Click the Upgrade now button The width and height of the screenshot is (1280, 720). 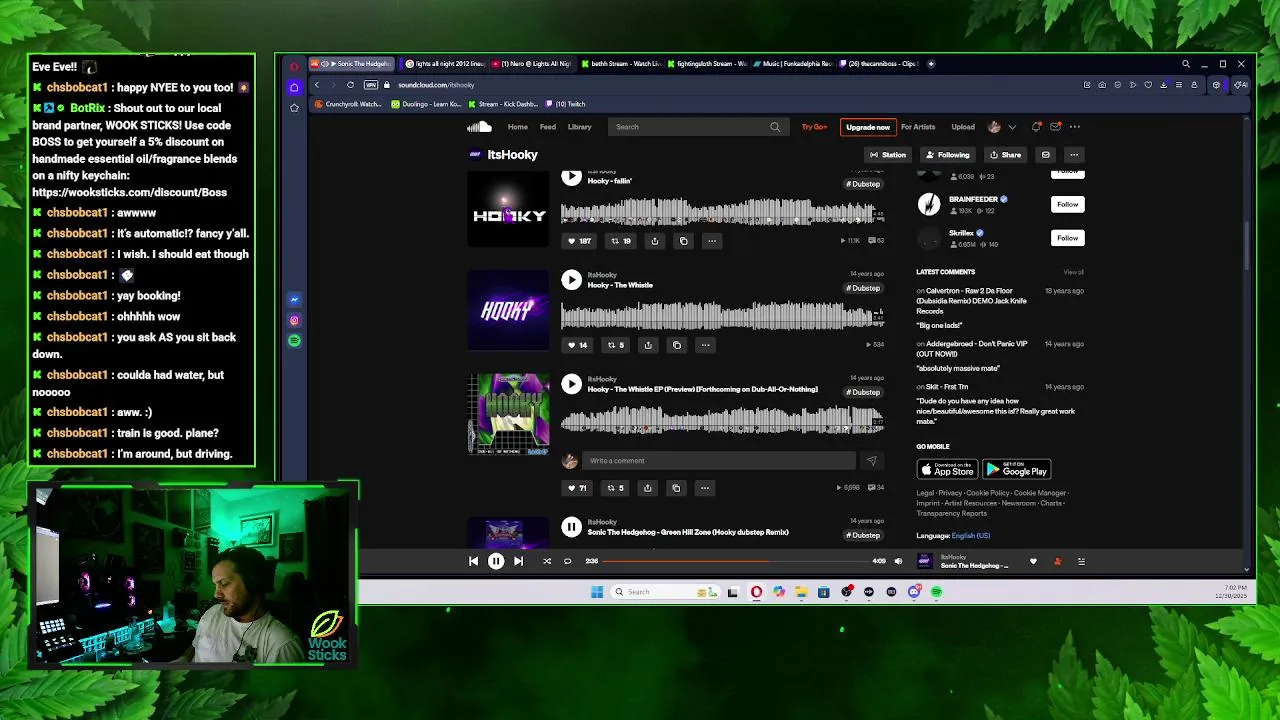[868, 127]
